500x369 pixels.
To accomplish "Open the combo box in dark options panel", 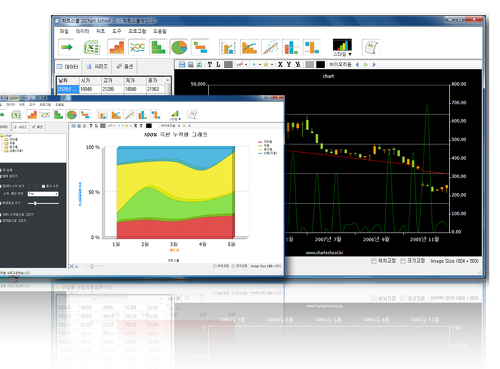I will point(43,194).
